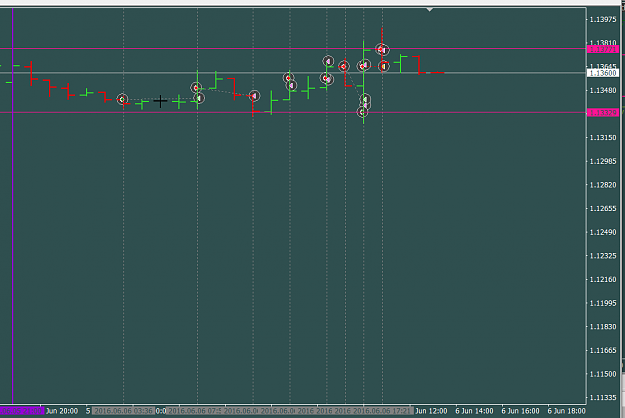Click the 1.12820 price axis value
Image resolution: width=625 pixels, height=418 pixels.
[x=603, y=185]
